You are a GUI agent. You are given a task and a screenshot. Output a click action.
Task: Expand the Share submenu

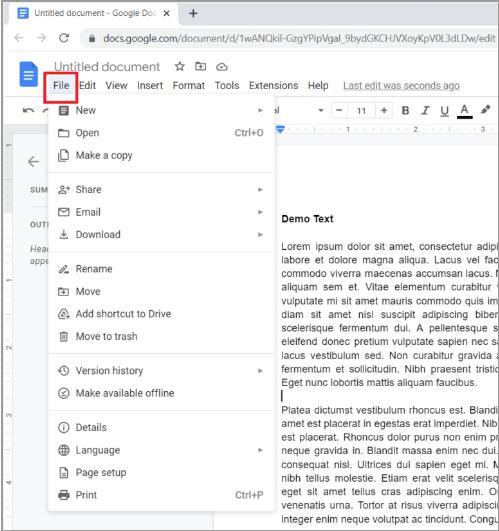tap(161, 189)
